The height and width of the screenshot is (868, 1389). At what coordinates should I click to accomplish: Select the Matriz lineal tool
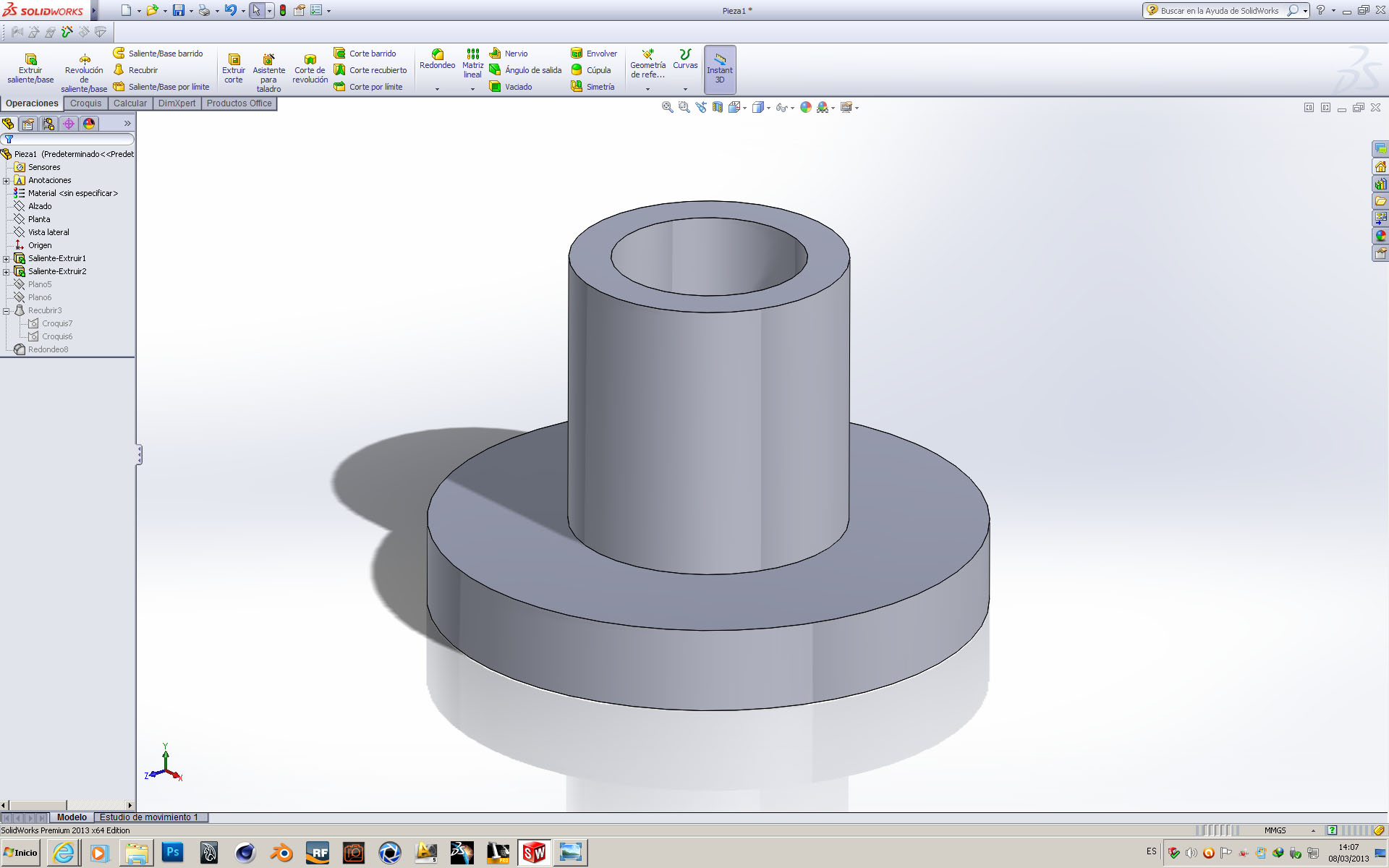[472, 64]
